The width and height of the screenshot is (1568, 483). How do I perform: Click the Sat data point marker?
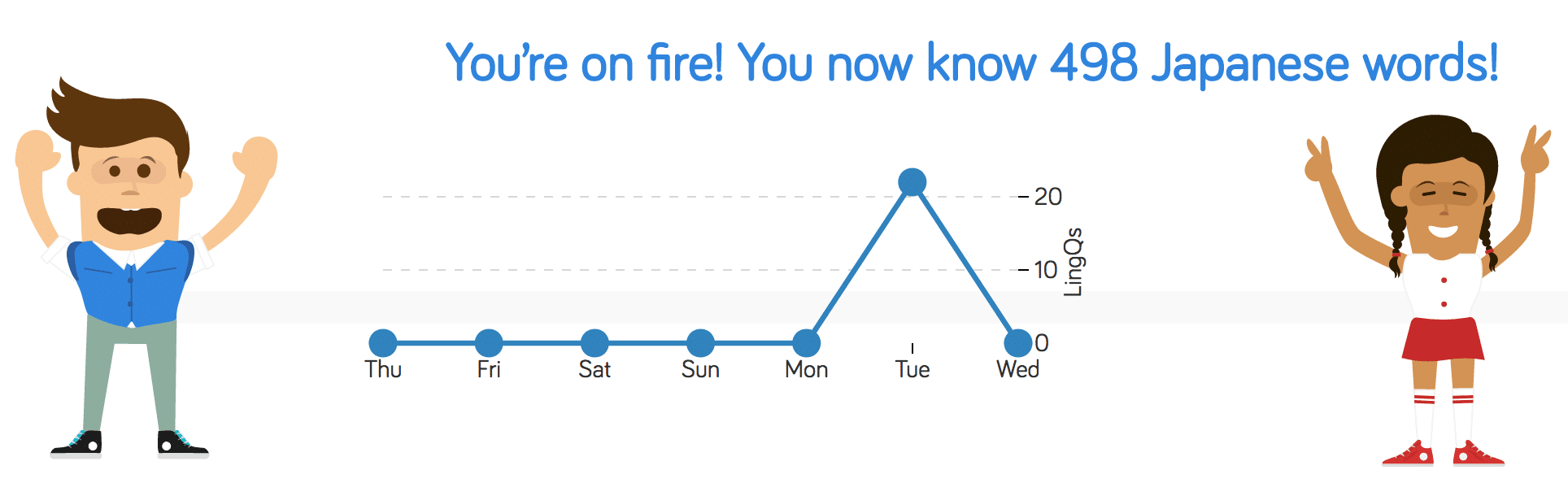tap(595, 343)
